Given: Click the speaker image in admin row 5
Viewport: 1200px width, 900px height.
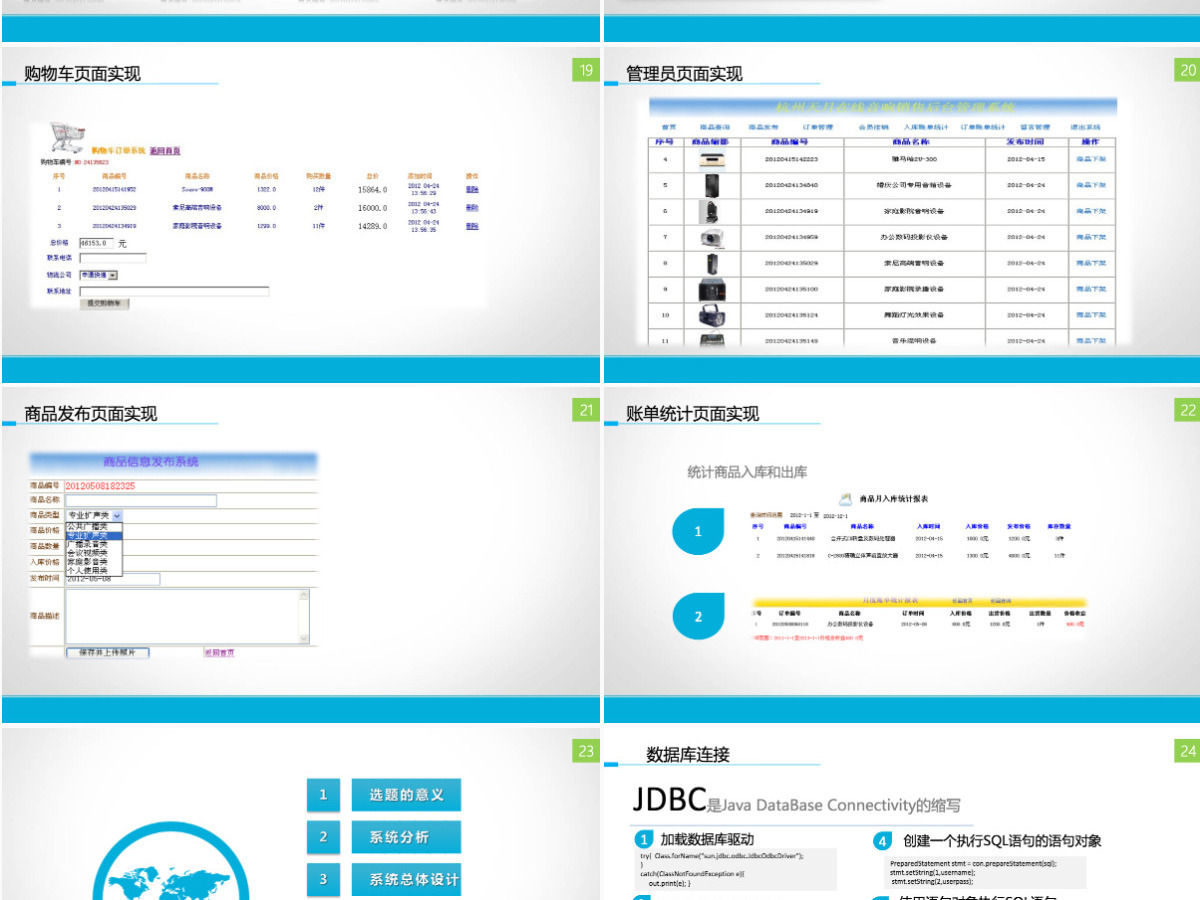Looking at the screenshot, I should (x=713, y=185).
